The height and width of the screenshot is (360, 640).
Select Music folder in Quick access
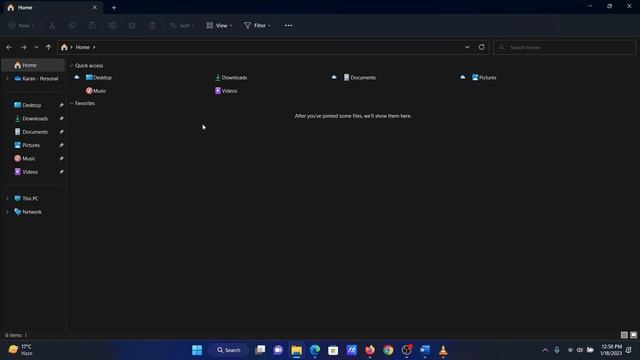[x=96, y=91]
